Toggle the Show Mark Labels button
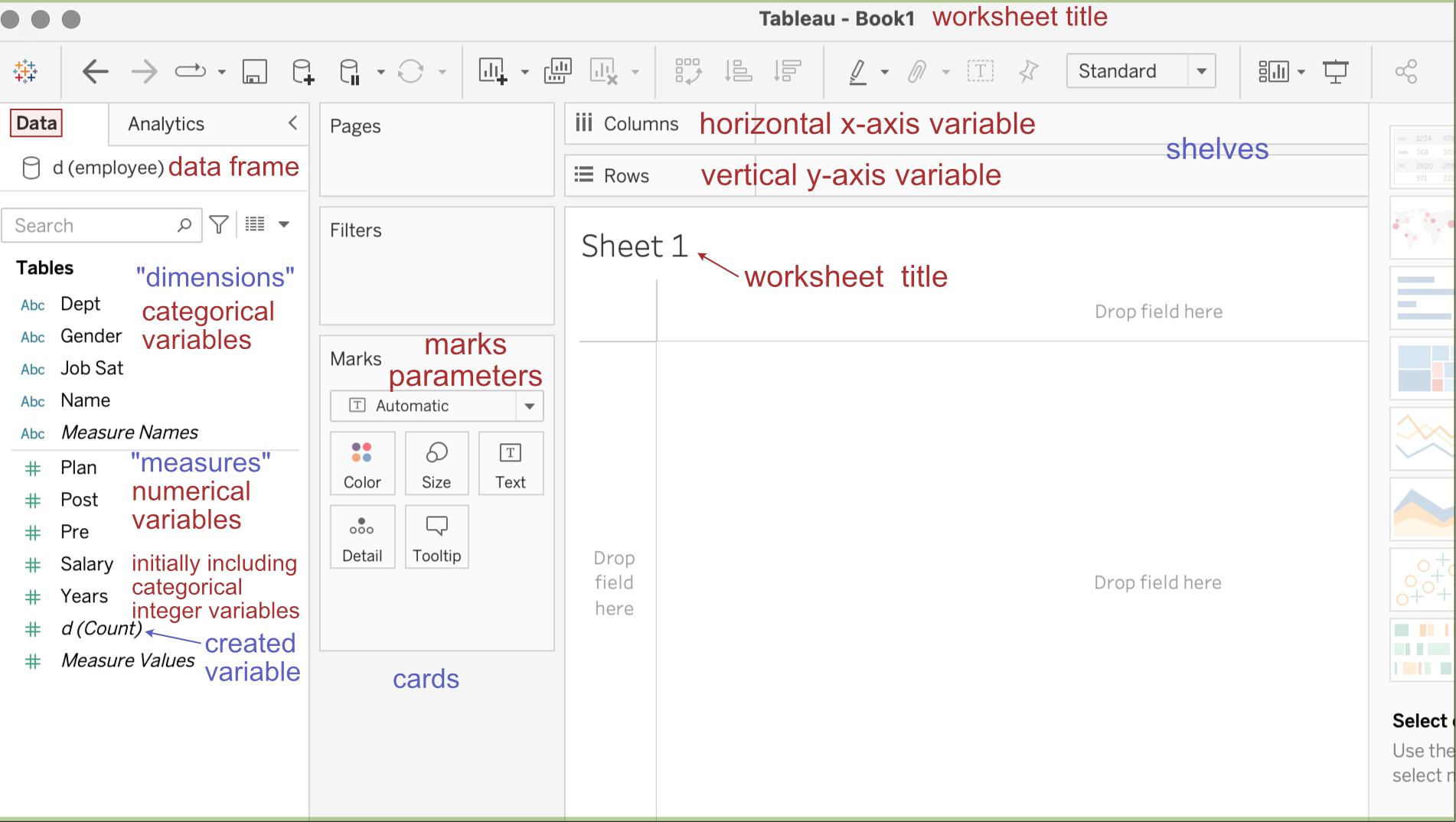1456x822 pixels. tap(980, 72)
